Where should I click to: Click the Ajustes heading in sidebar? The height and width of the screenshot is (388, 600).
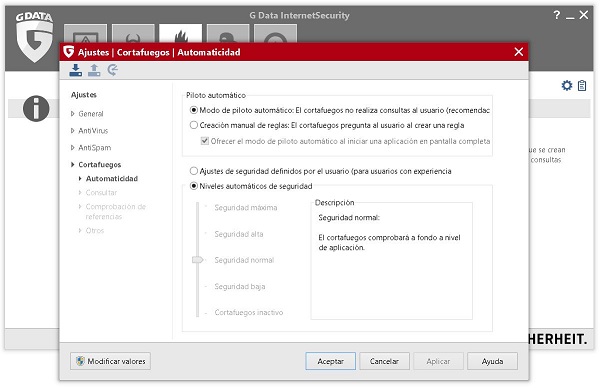point(84,95)
